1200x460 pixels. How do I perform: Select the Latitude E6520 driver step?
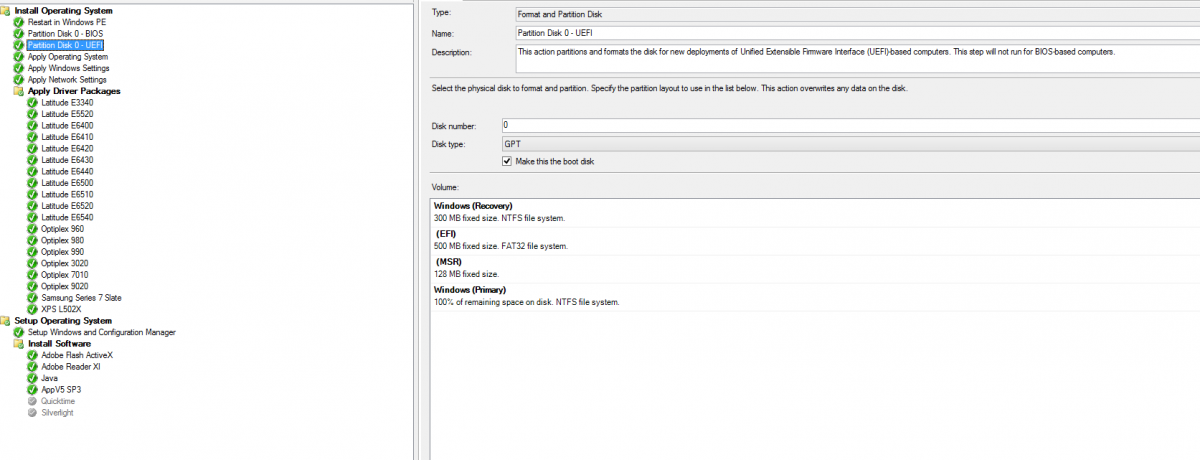[x=67, y=206]
